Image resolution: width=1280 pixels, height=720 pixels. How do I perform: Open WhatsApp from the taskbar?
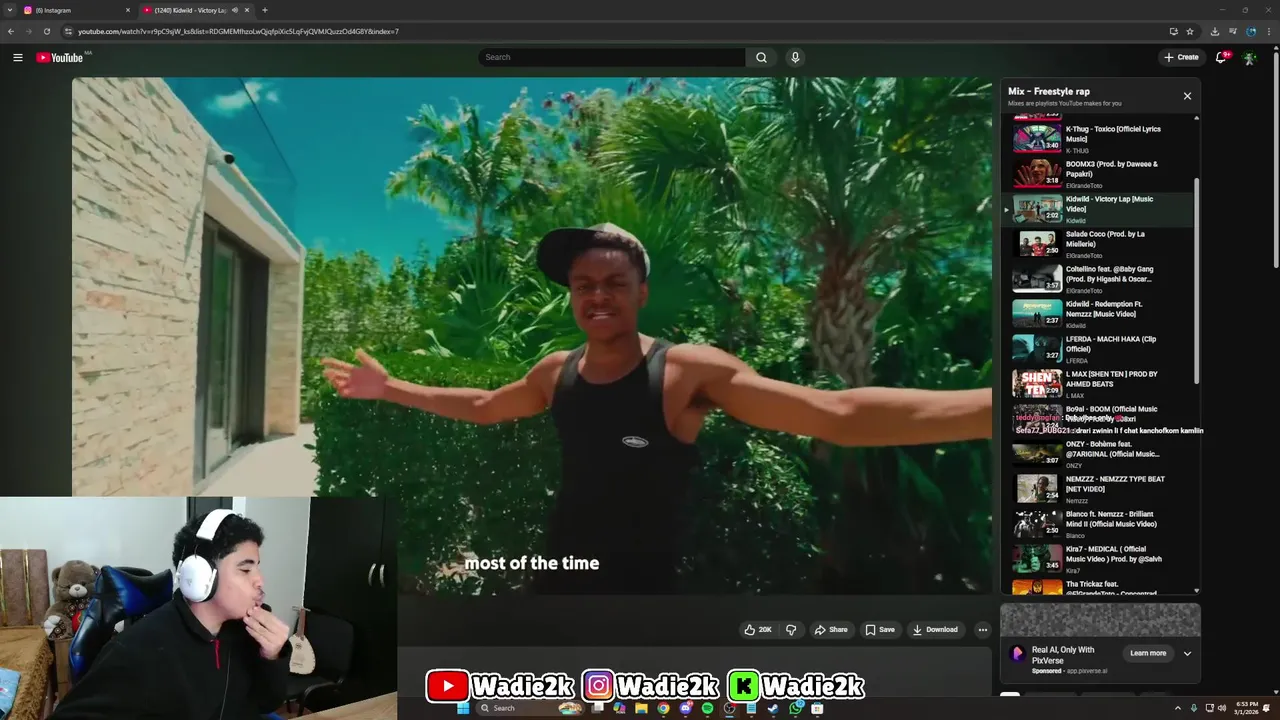coord(796,708)
